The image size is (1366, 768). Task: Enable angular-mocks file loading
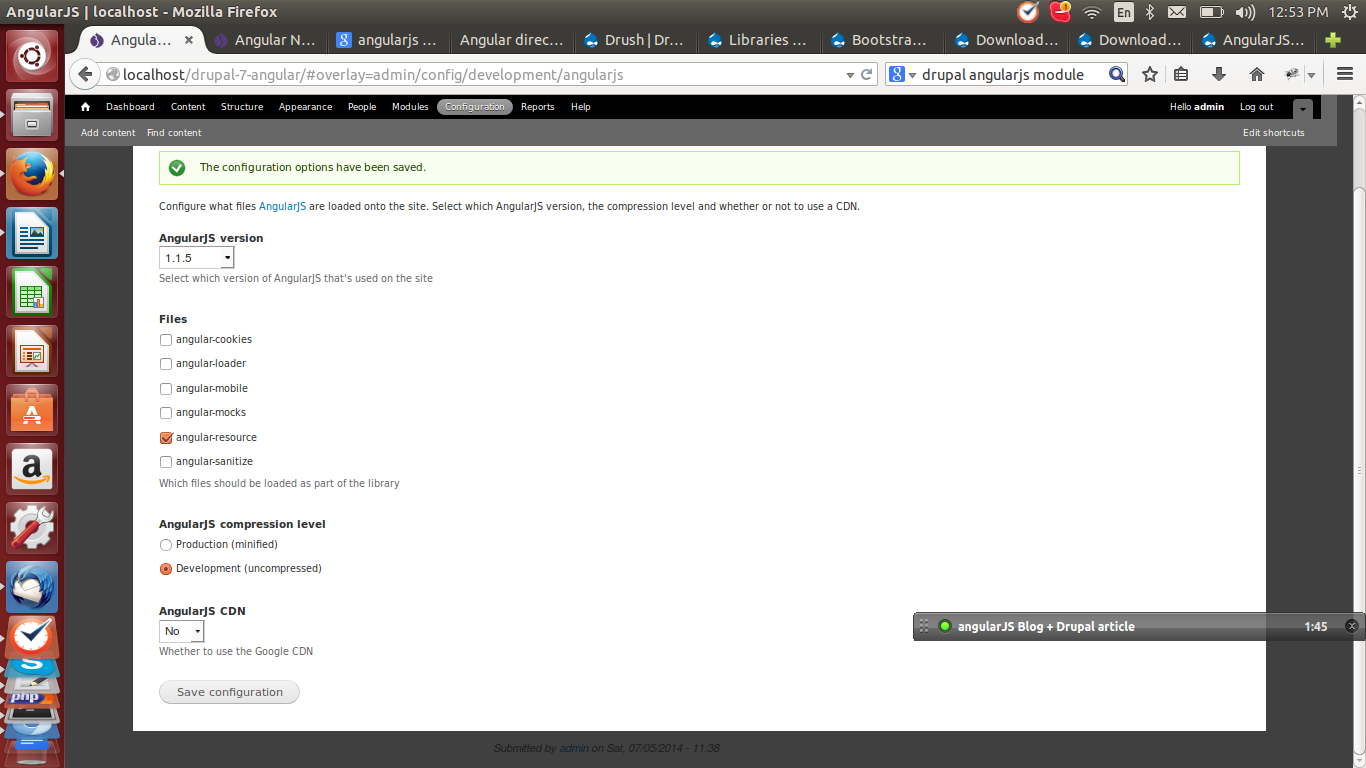[166, 413]
